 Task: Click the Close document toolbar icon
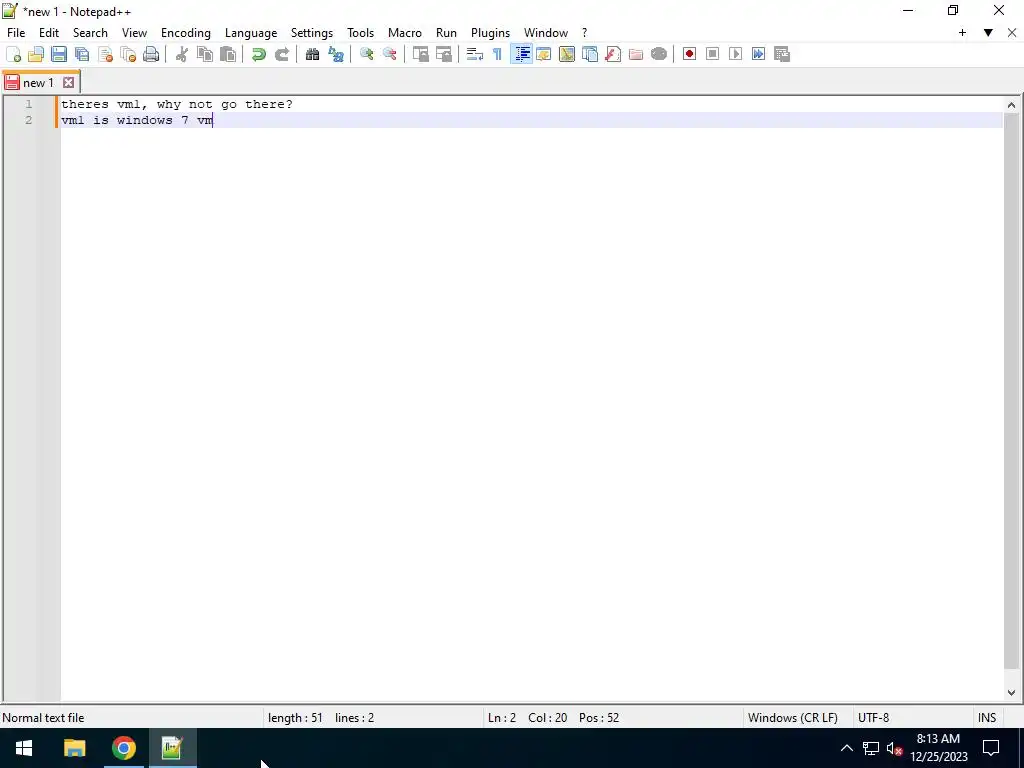click(105, 54)
